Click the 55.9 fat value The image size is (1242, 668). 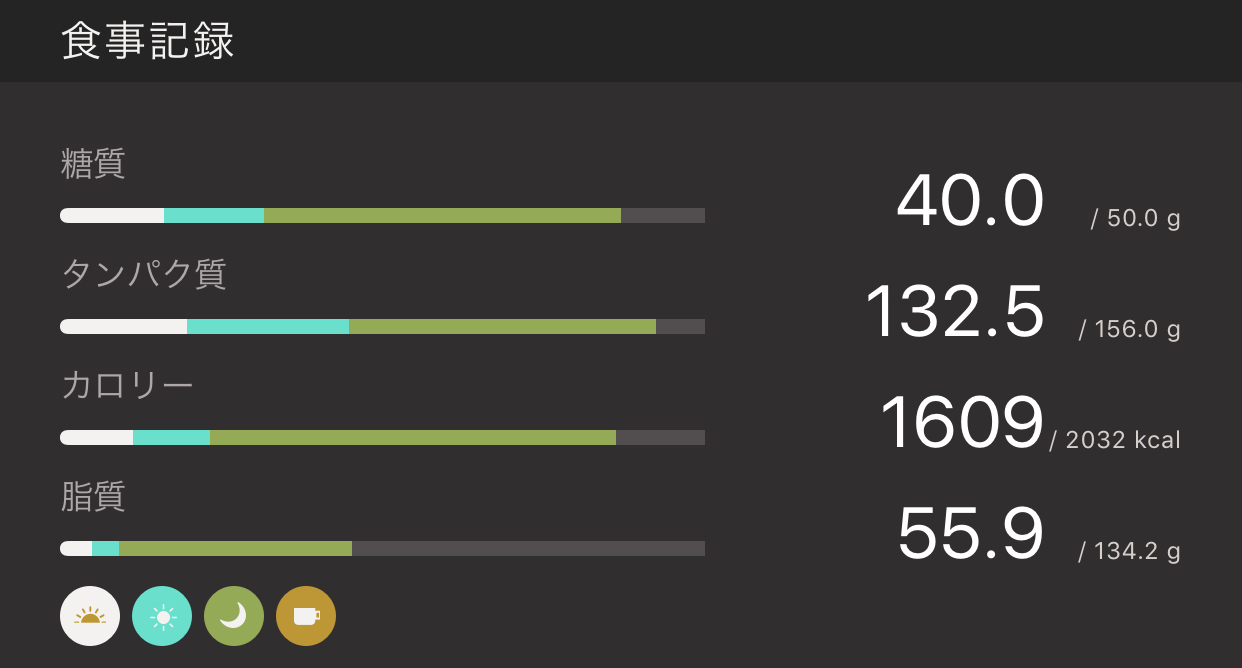(x=970, y=534)
